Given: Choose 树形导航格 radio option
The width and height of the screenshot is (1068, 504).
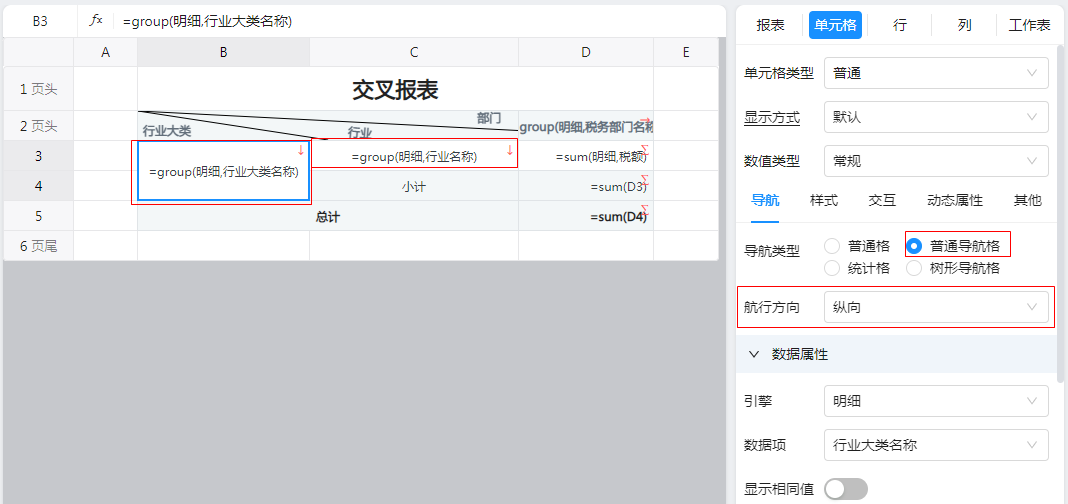Looking at the screenshot, I should pyautogui.click(x=914, y=268).
